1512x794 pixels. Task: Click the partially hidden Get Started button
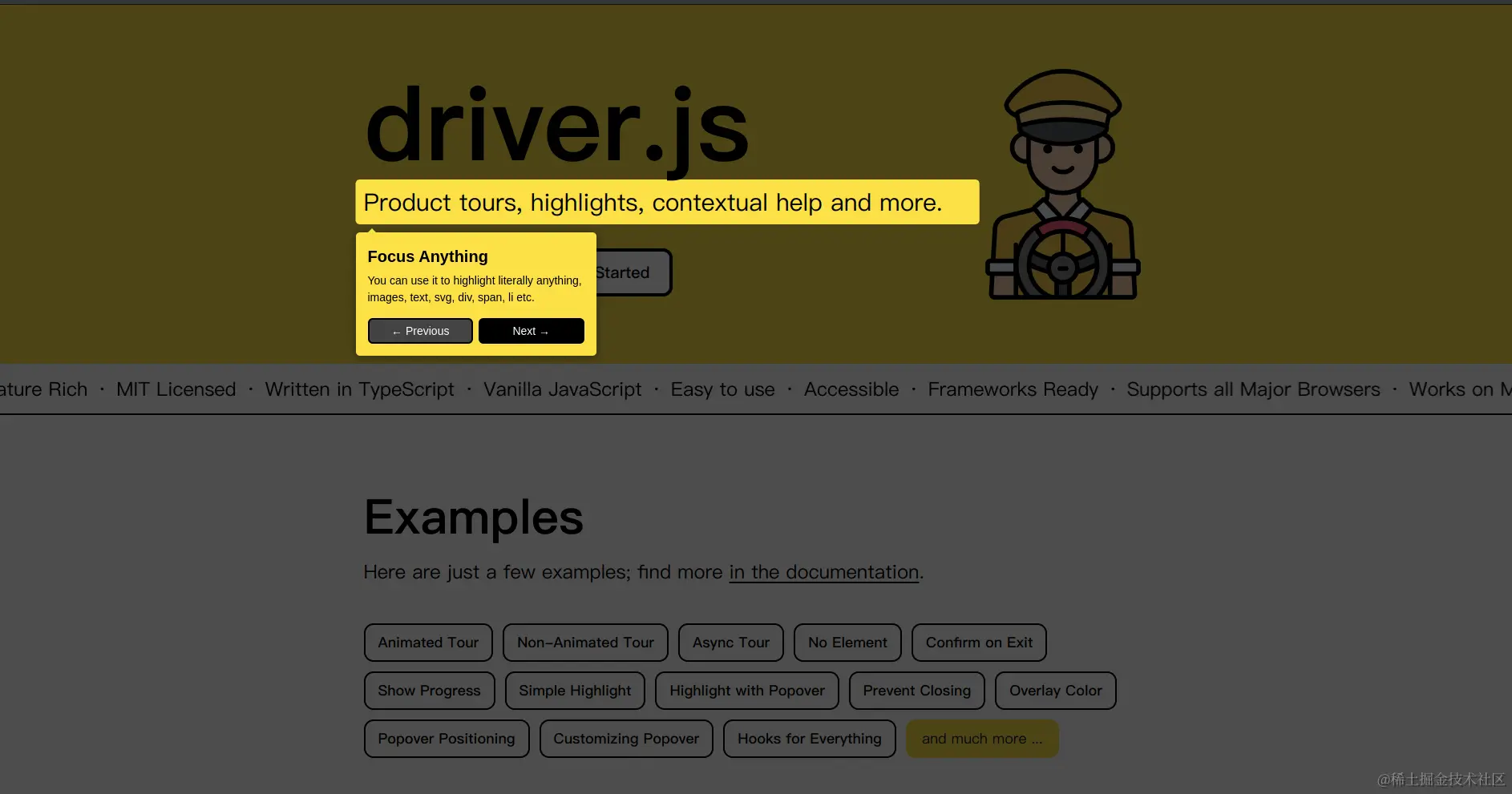click(x=633, y=272)
